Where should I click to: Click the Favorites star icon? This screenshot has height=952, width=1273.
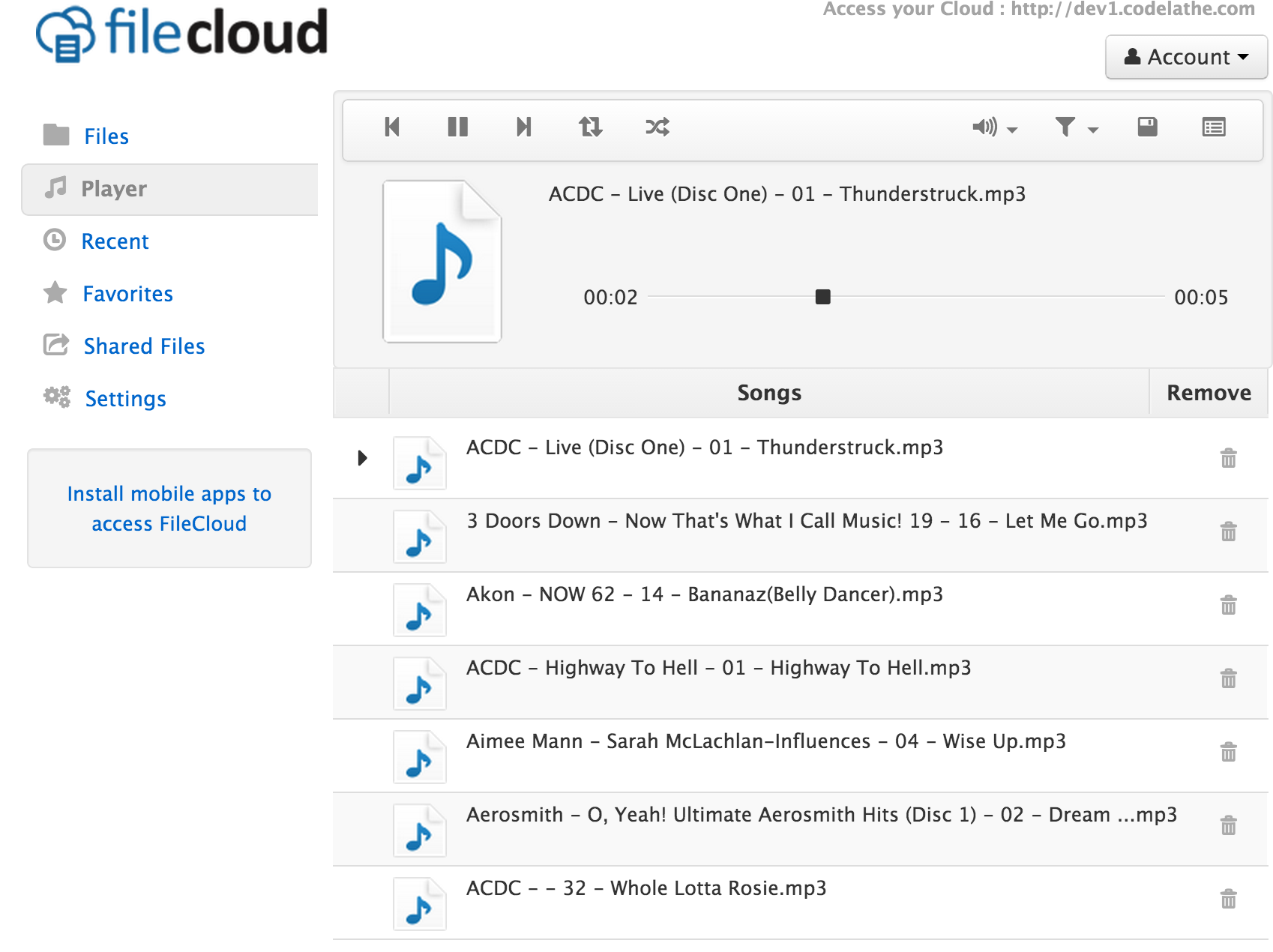click(x=55, y=292)
